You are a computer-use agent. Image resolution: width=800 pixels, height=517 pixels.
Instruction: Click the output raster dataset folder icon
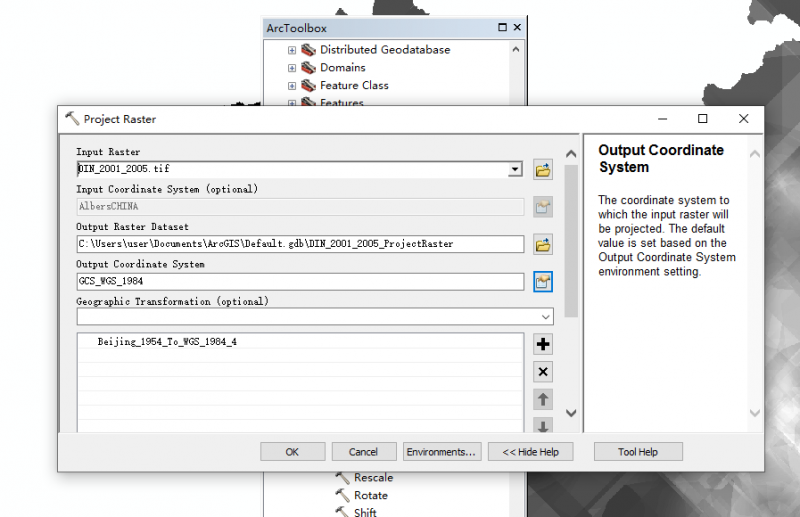(x=543, y=245)
